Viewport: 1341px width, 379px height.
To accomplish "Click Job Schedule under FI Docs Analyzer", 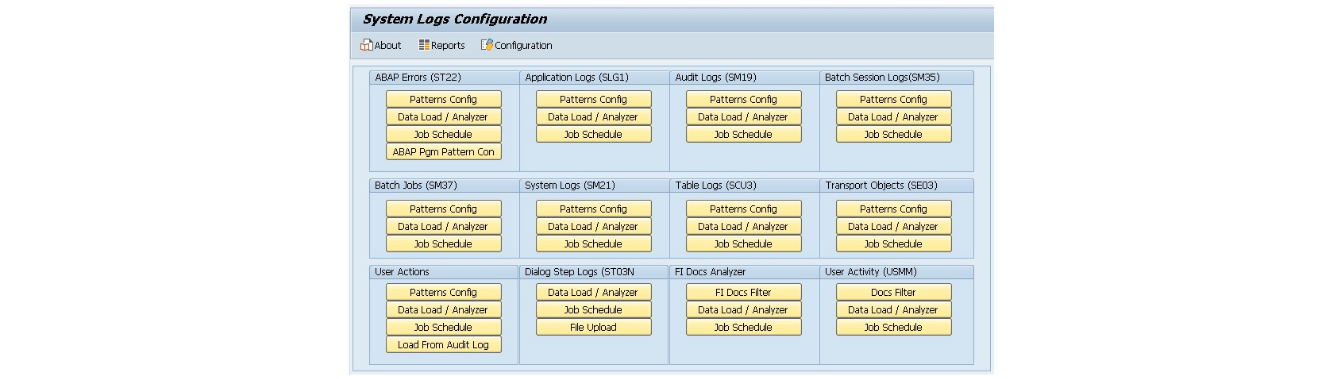I will pyautogui.click(x=744, y=327).
